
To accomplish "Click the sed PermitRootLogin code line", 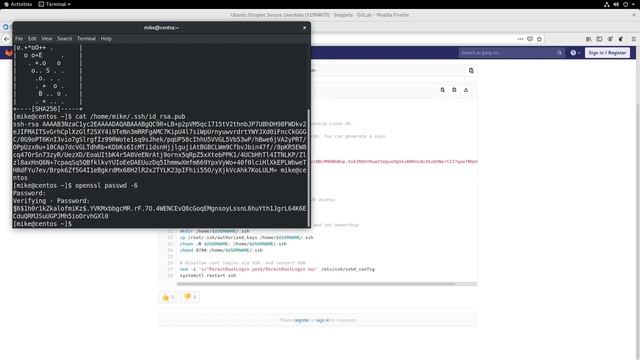I will 277,269.
